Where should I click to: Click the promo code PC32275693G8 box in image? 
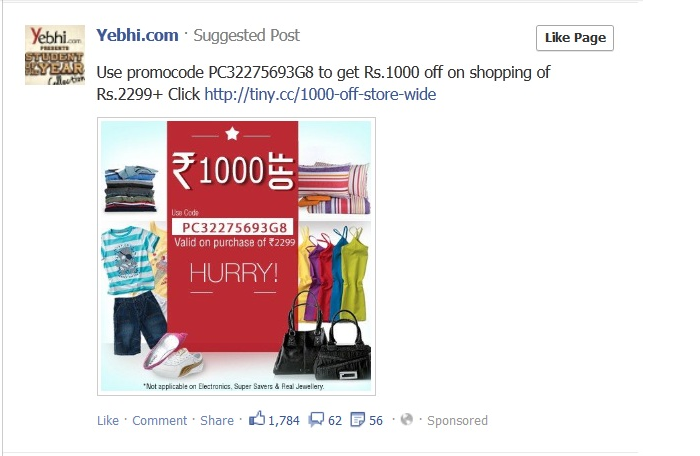[x=233, y=227]
